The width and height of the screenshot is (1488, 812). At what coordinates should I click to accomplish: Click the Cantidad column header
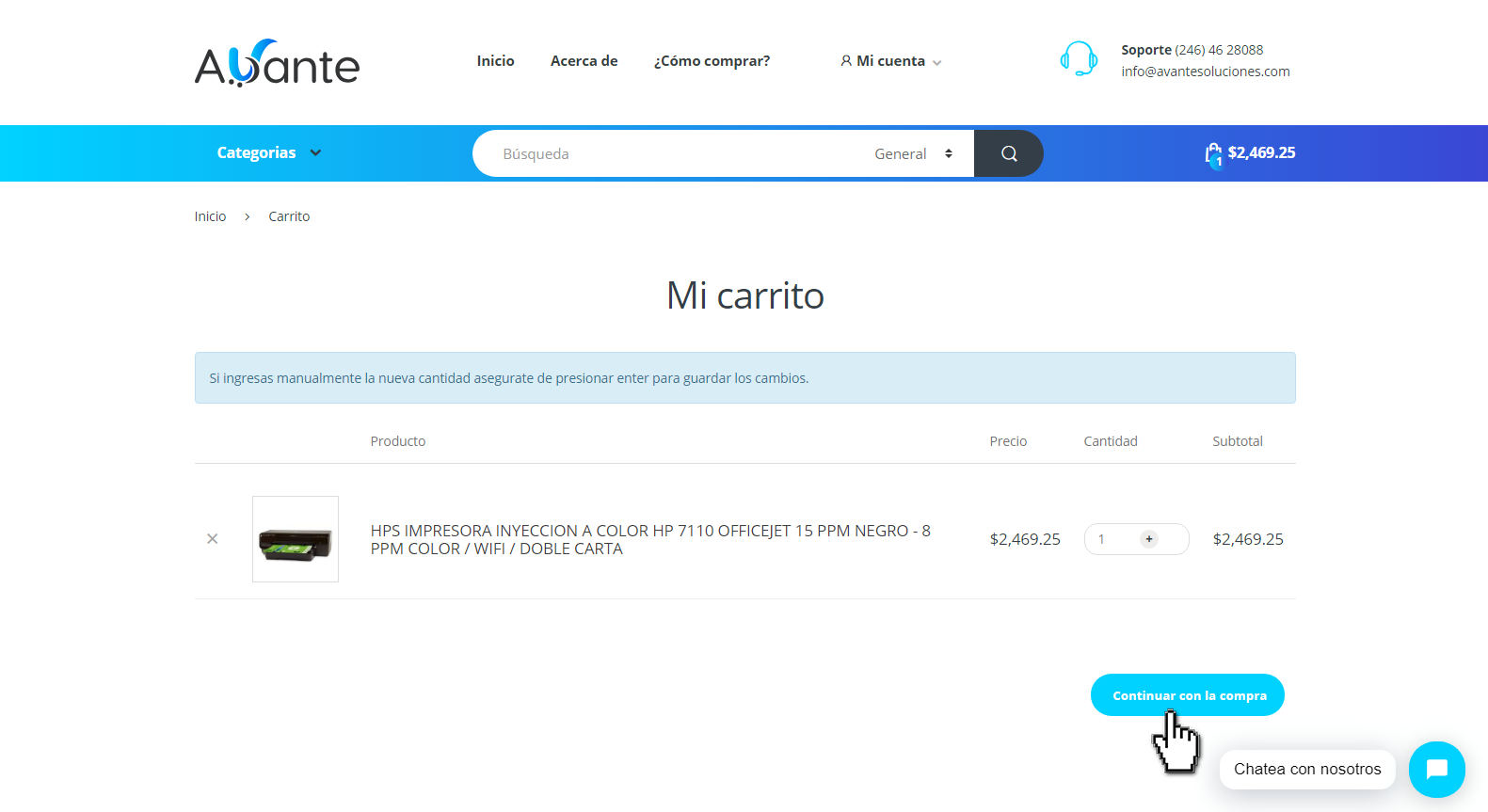click(x=1111, y=441)
